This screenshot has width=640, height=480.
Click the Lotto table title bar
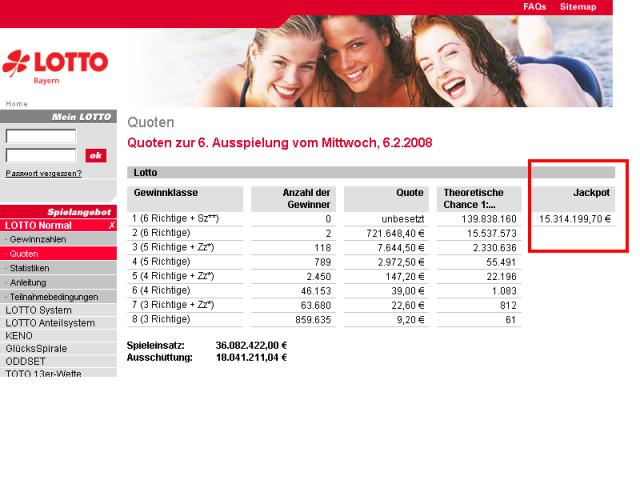(371, 172)
